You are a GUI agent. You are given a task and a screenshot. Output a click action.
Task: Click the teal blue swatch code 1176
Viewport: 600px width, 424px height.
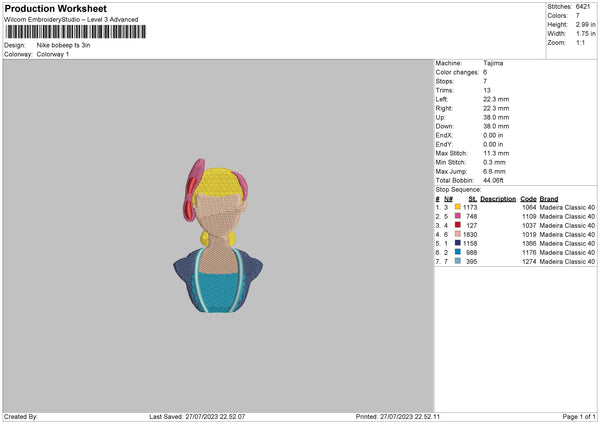[458, 252]
